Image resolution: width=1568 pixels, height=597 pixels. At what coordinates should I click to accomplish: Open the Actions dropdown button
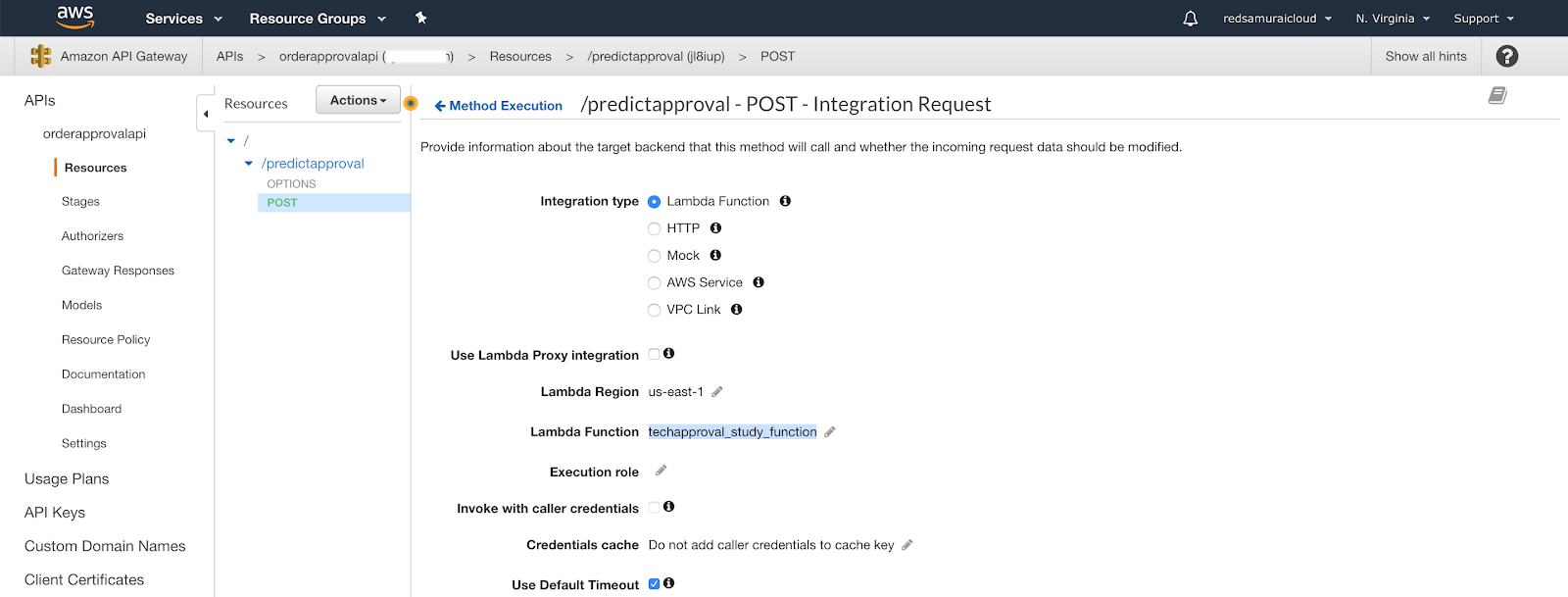coord(358,100)
